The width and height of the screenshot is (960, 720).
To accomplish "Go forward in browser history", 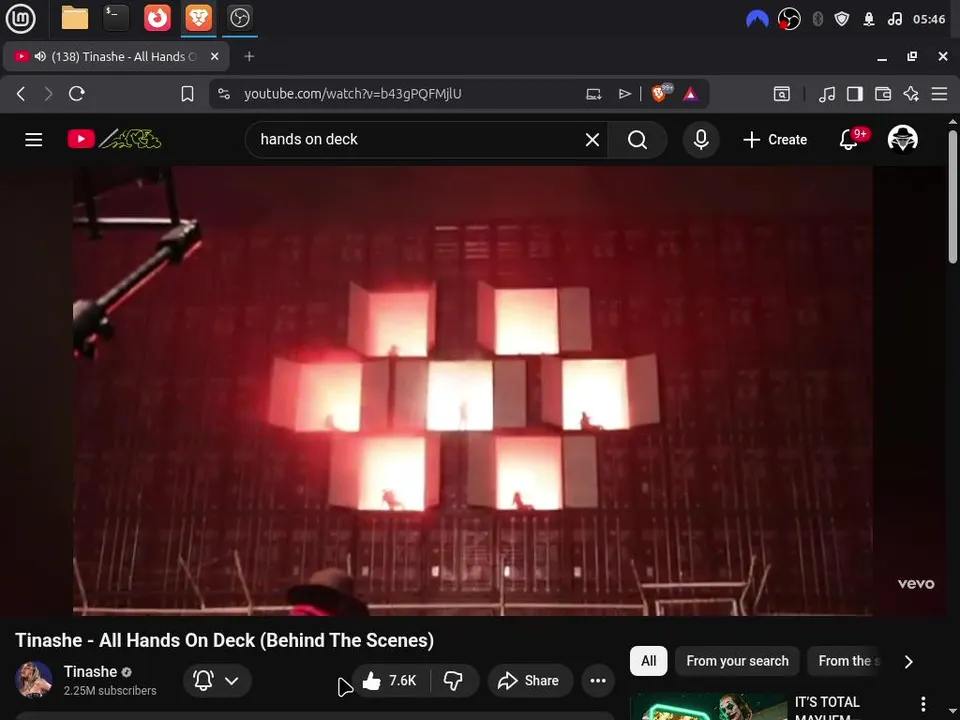I will [x=48, y=94].
